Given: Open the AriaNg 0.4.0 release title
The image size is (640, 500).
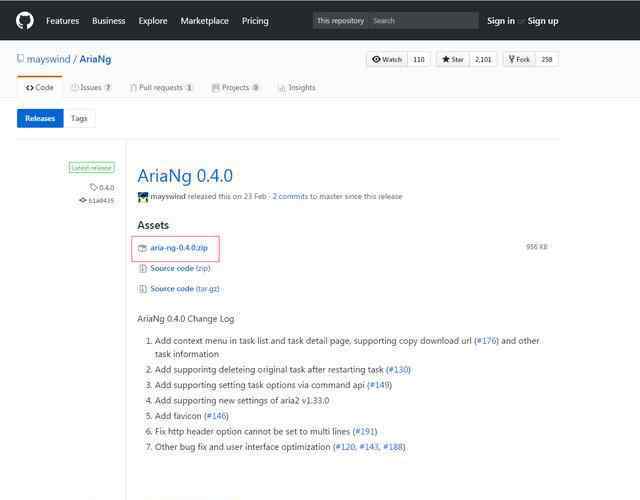Looking at the screenshot, I should (185, 176).
